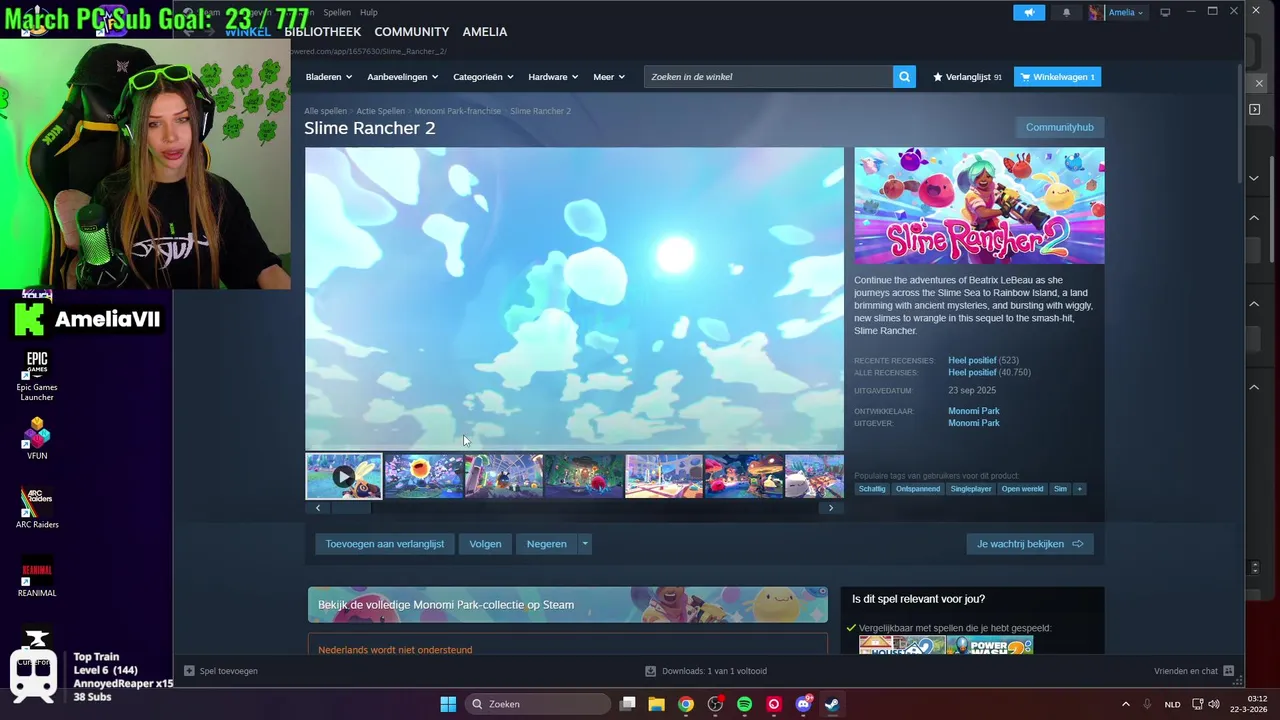Open the Steam announcements megaphone icon
The height and width of the screenshot is (720, 1280).
(1028, 12)
